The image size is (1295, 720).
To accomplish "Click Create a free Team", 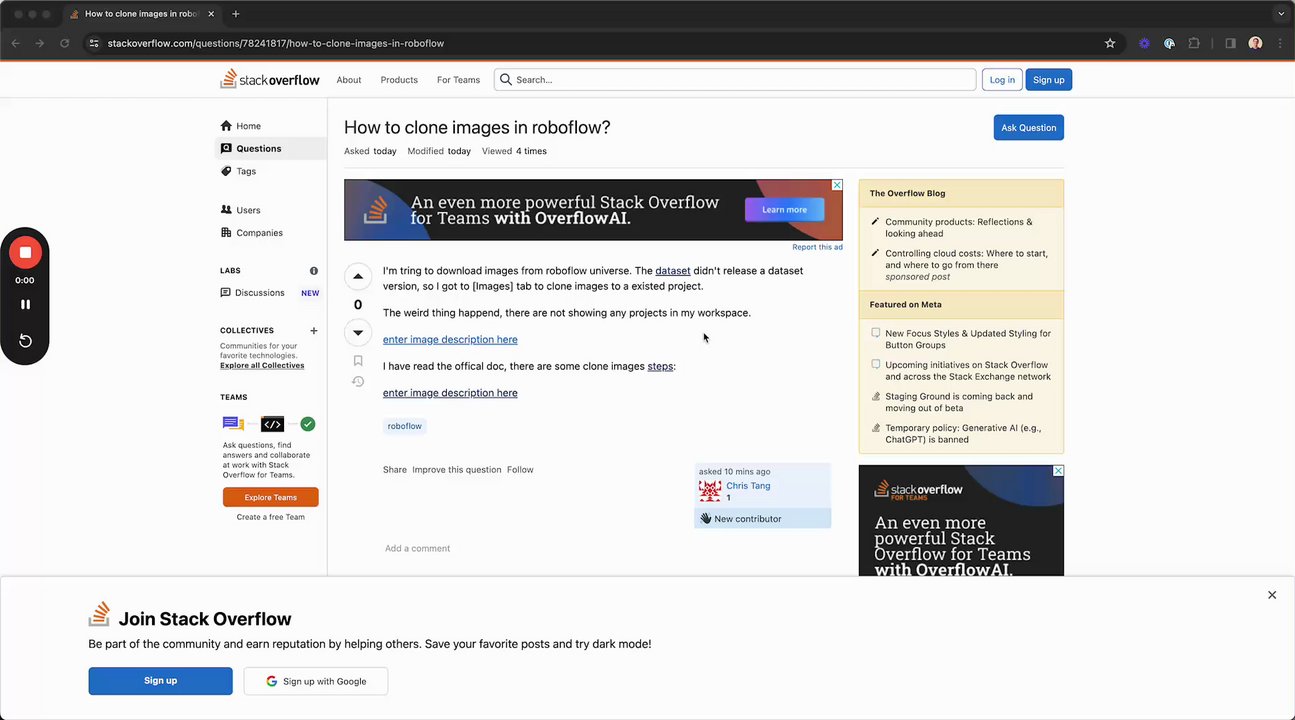I will (x=271, y=517).
